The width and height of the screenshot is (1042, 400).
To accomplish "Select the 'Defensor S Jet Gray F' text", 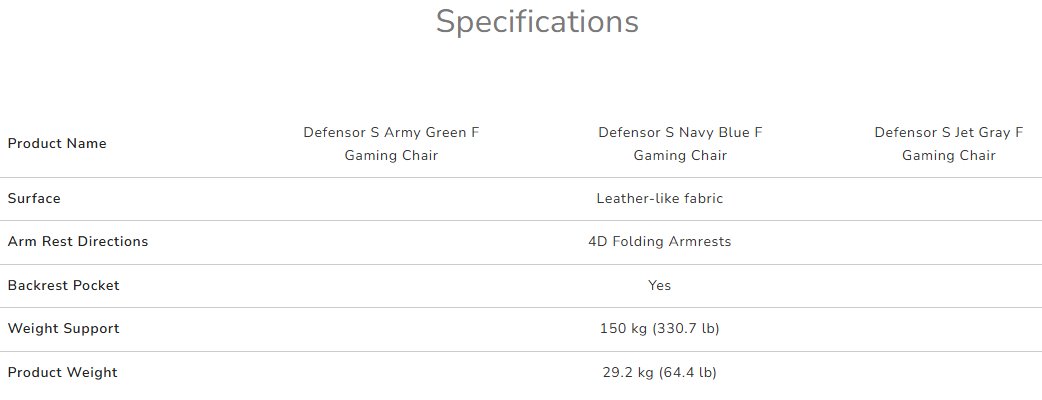I will tap(948, 132).
